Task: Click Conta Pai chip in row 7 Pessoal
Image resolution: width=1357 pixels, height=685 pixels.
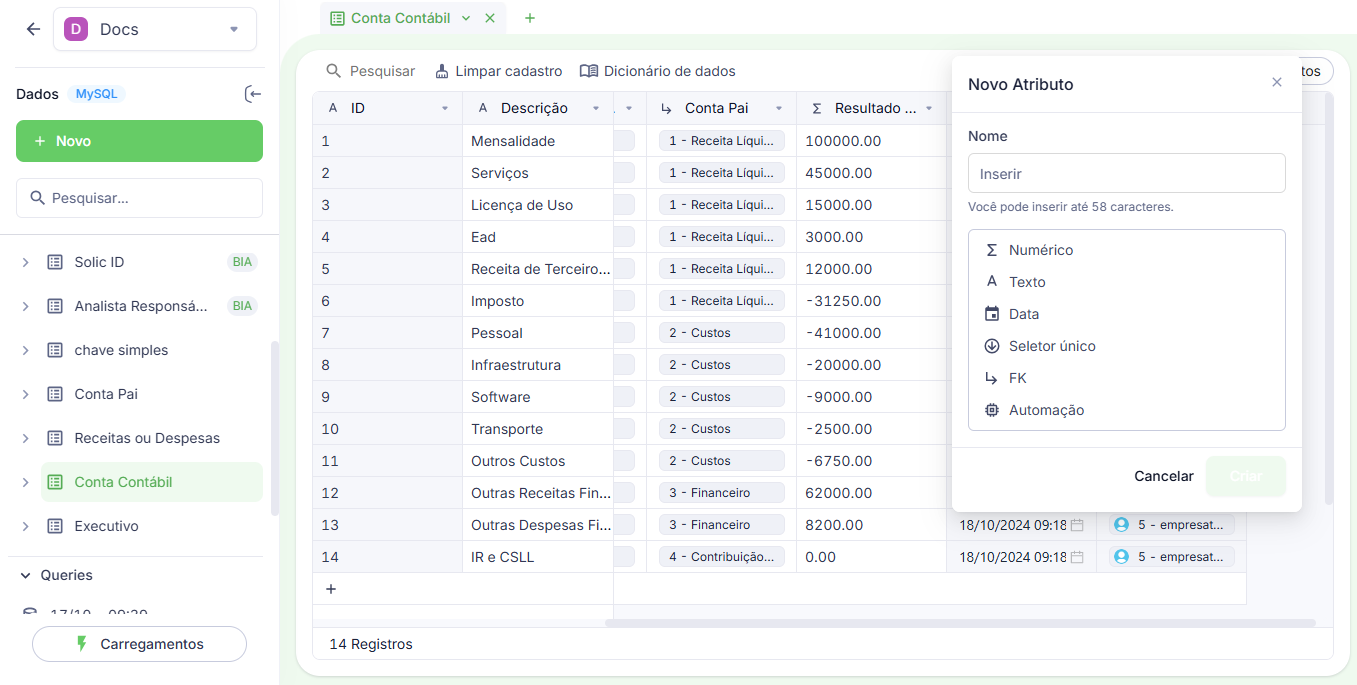Action: (721, 333)
